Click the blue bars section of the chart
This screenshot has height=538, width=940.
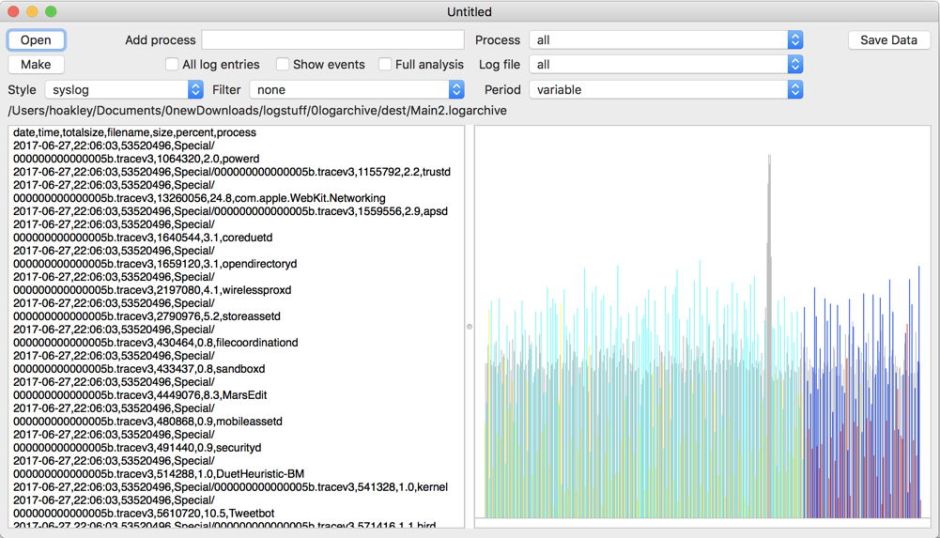(x=860, y=420)
